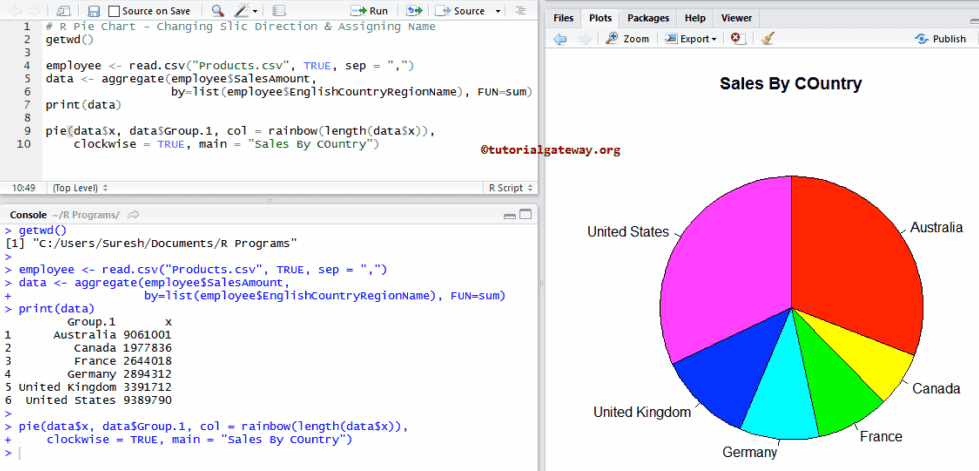Place cursor on 'getwd()' in editor line 2
Image resolution: width=979 pixels, height=471 pixels.
click(x=69, y=39)
